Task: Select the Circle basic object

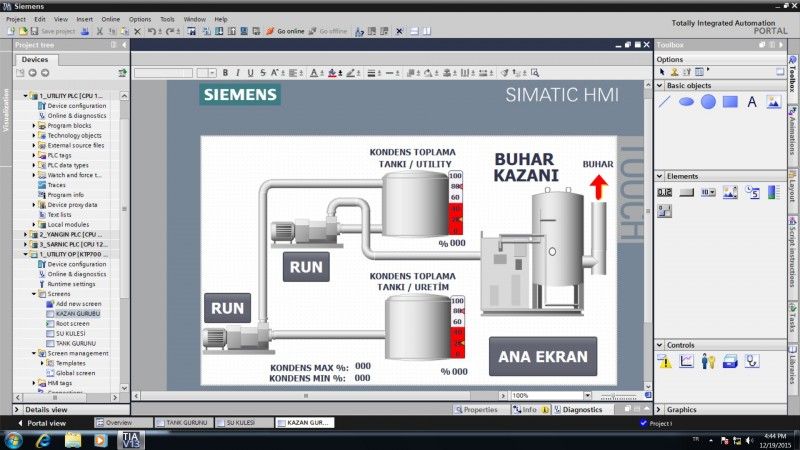Action: [708, 102]
